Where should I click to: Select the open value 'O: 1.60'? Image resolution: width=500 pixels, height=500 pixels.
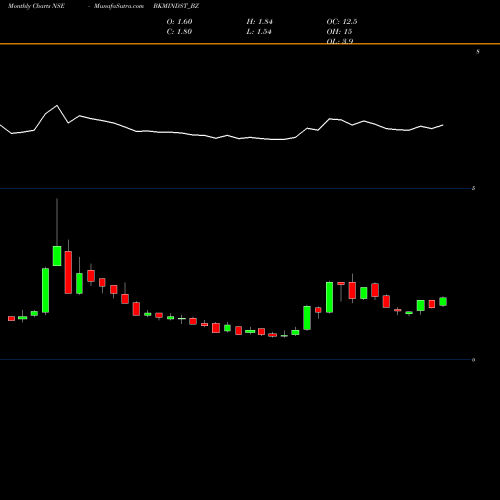tap(179, 22)
